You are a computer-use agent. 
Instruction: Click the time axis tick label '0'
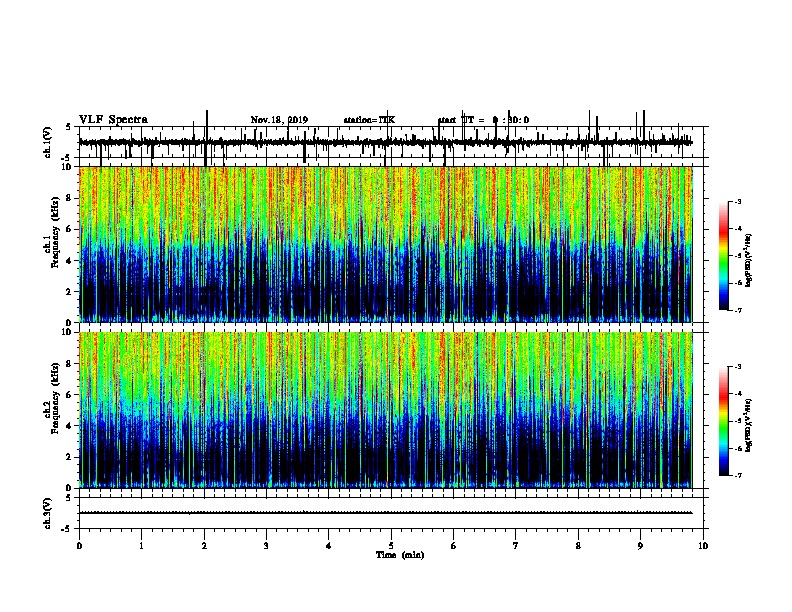[x=79, y=546]
